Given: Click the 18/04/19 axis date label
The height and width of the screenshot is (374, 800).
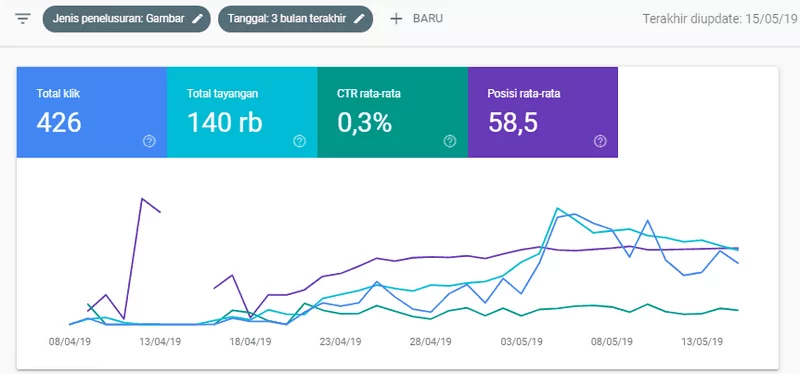Looking at the screenshot, I should [251, 342].
